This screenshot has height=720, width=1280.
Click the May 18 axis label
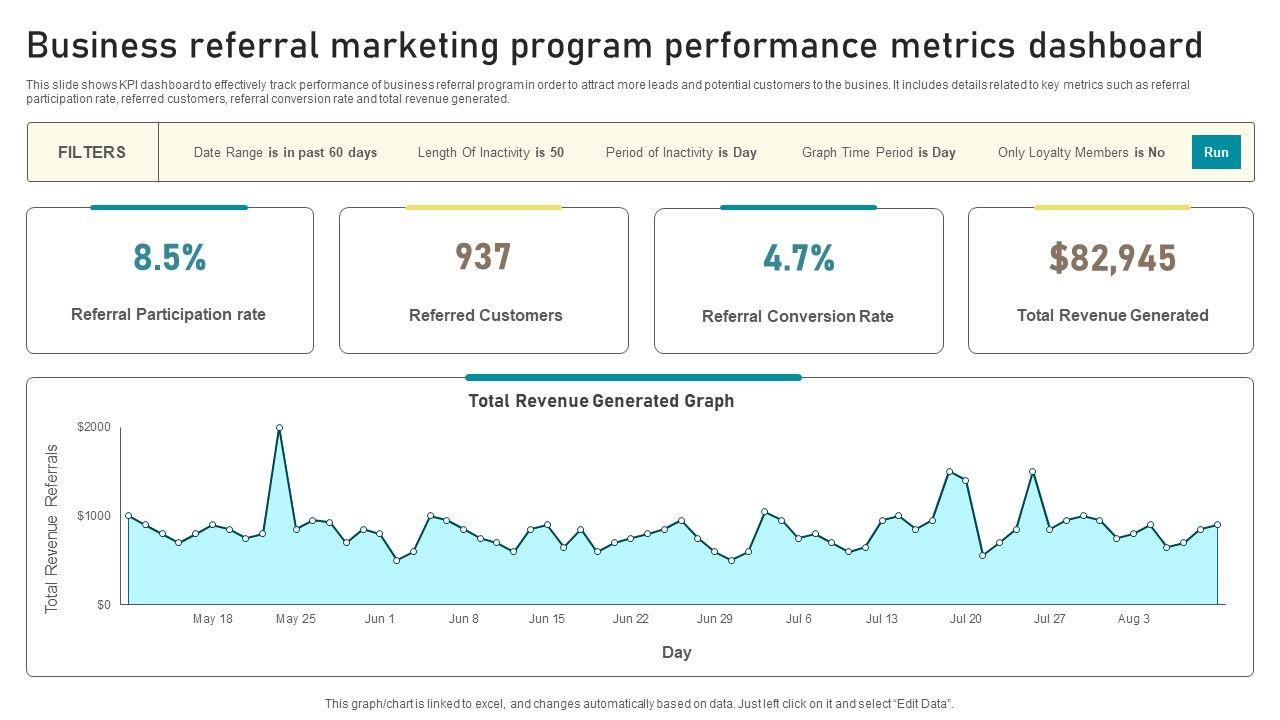pyautogui.click(x=212, y=619)
